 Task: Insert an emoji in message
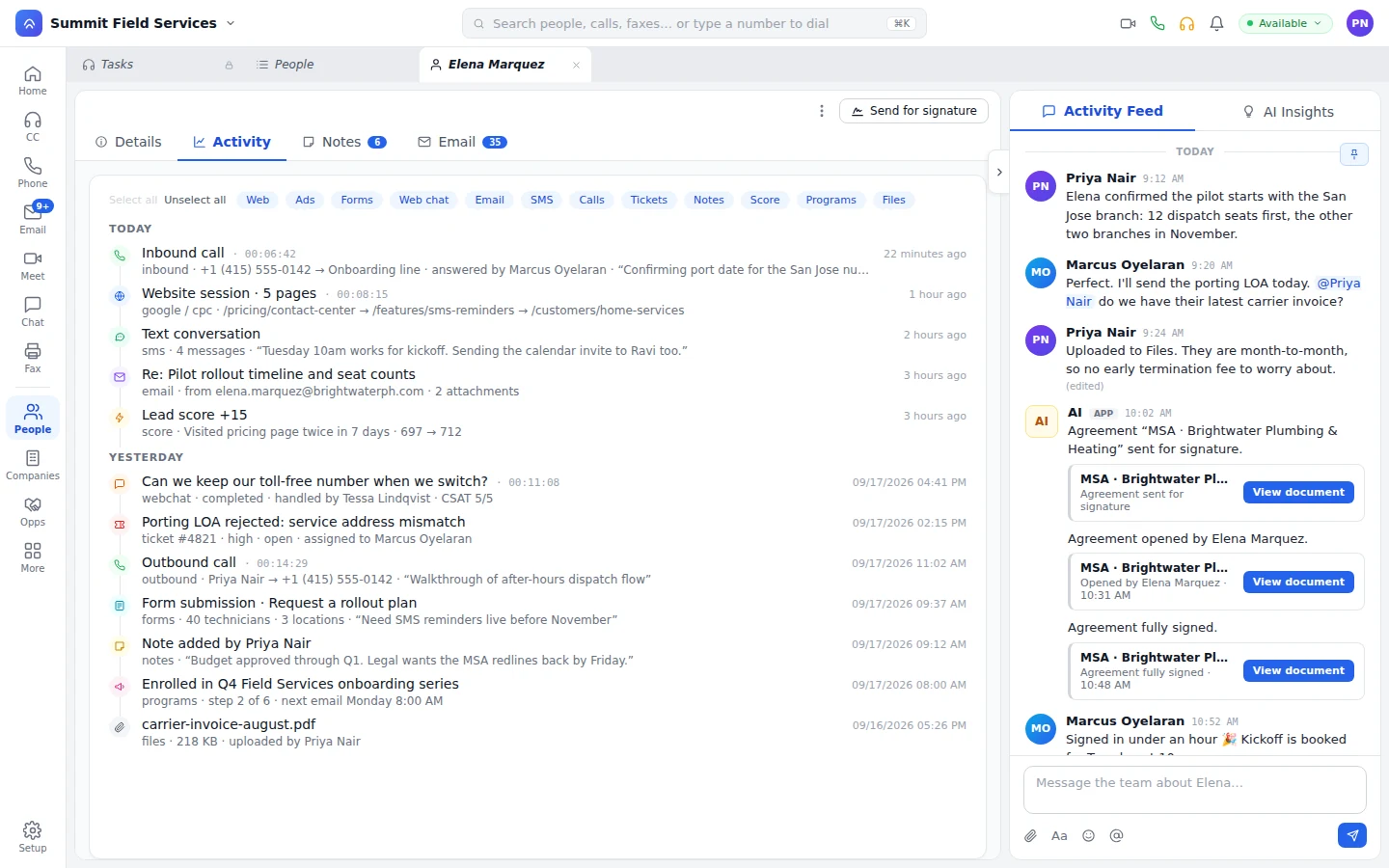pos(1088,836)
